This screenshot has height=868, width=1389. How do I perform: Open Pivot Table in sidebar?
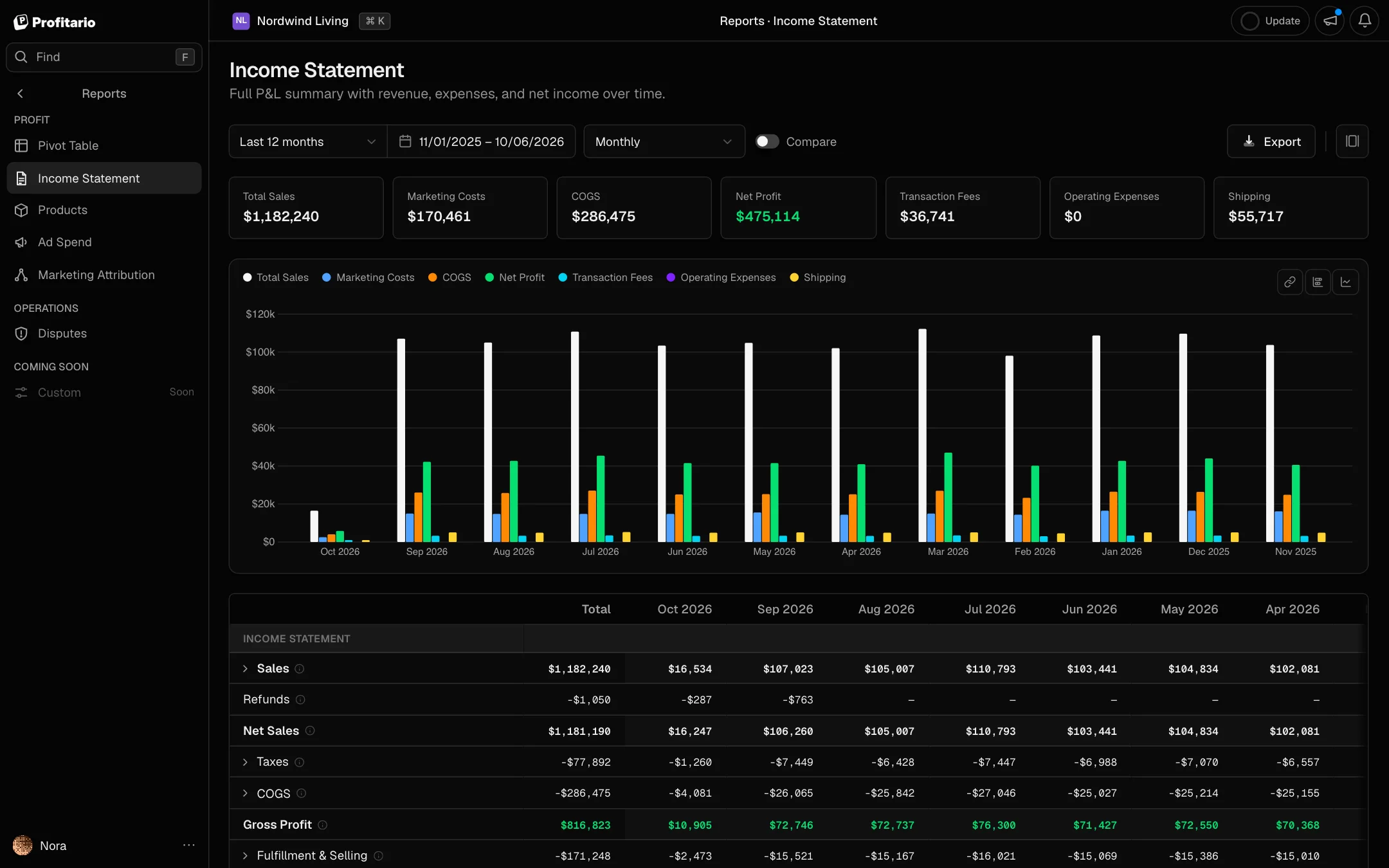coord(104,146)
